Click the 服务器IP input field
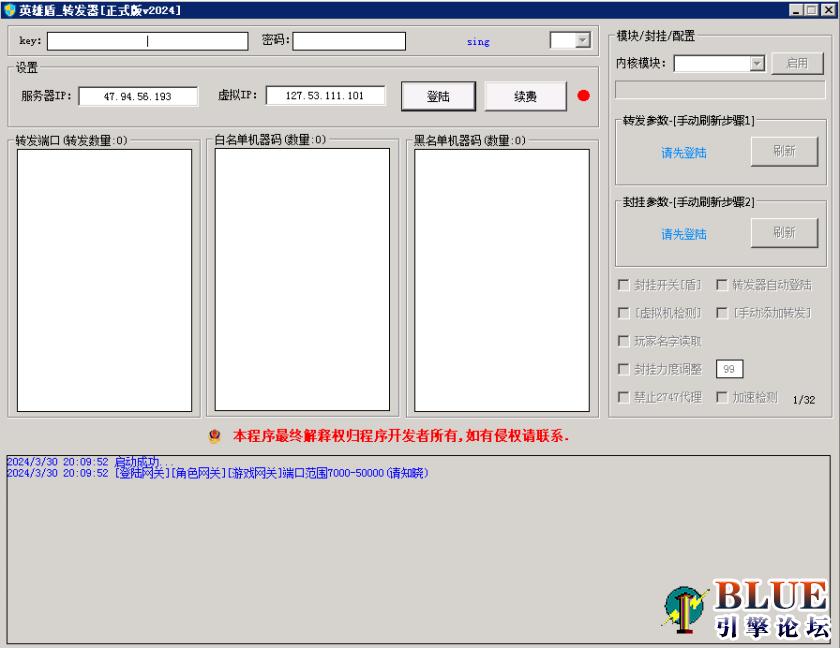Viewport: 840px width, 648px height. (x=138, y=97)
